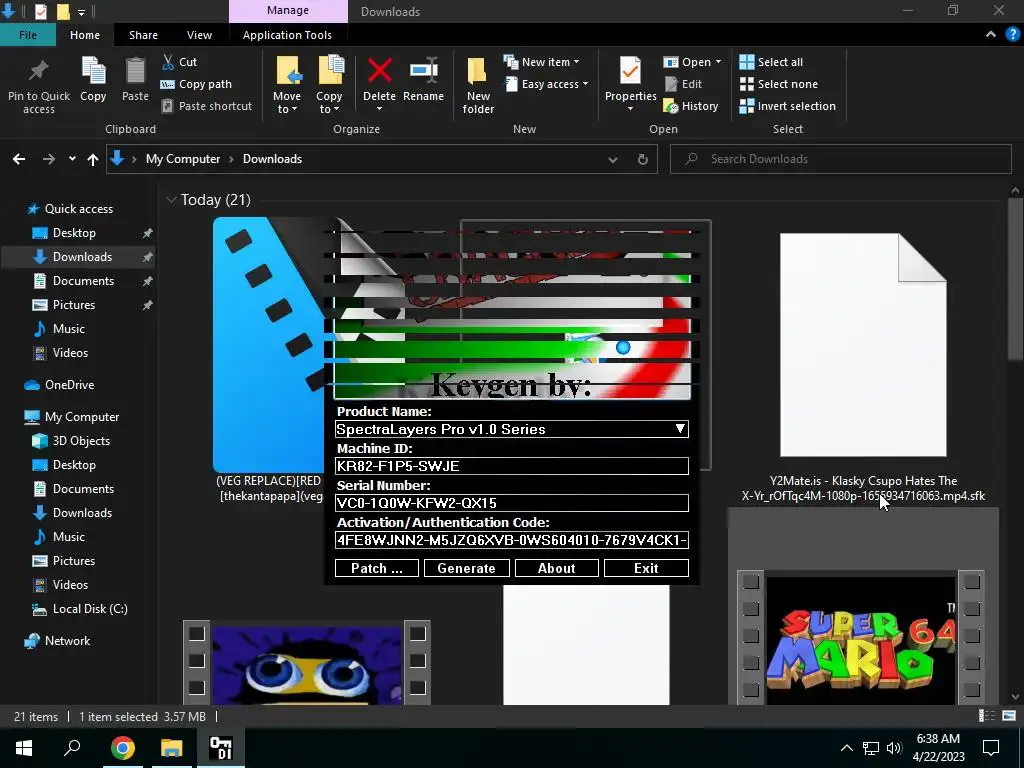This screenshot has height=768, width=1024.
Task: Collapse the ribbon with the chevron
Action: 991,35
